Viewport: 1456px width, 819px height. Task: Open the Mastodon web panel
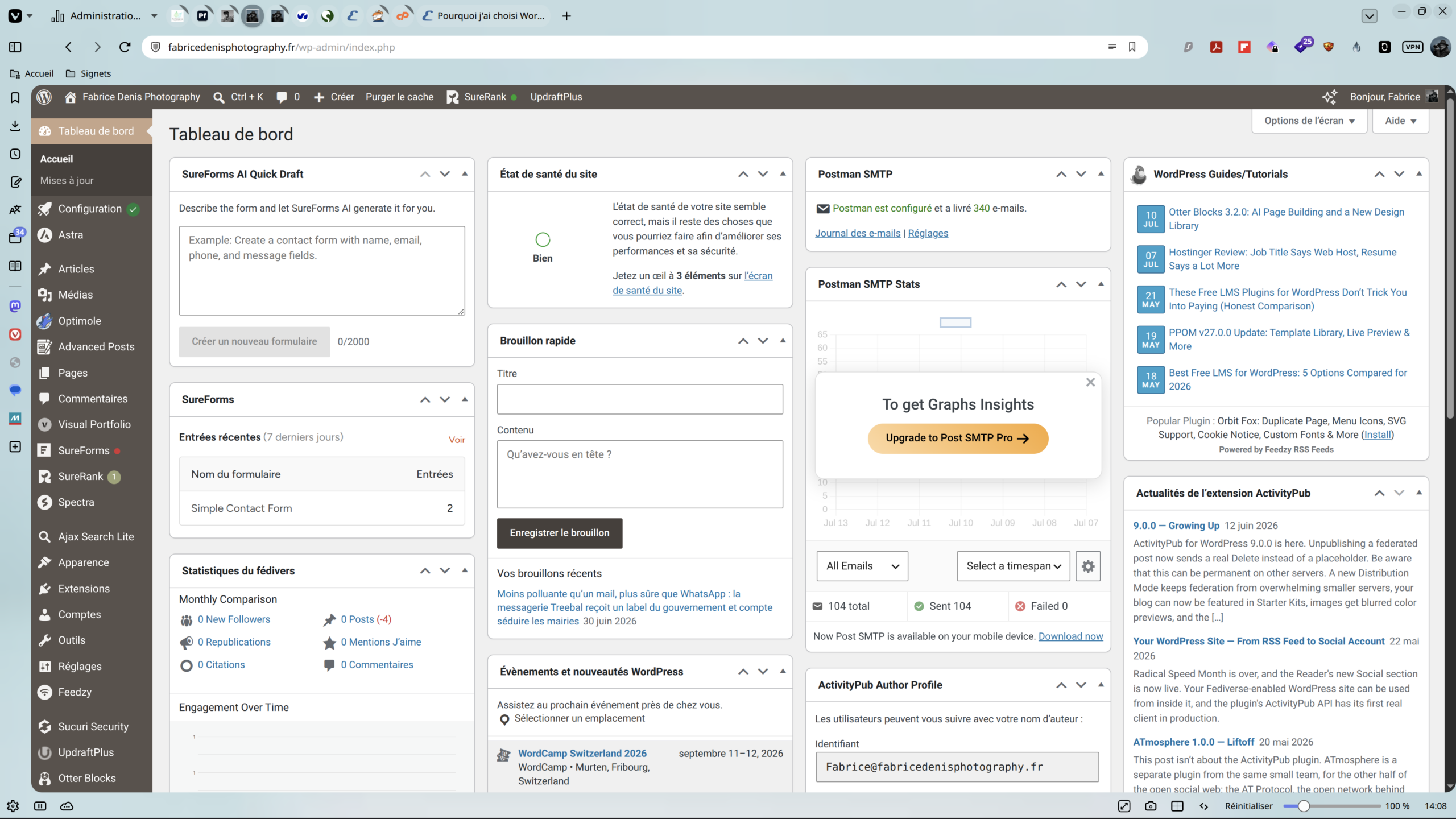point(15,306)
